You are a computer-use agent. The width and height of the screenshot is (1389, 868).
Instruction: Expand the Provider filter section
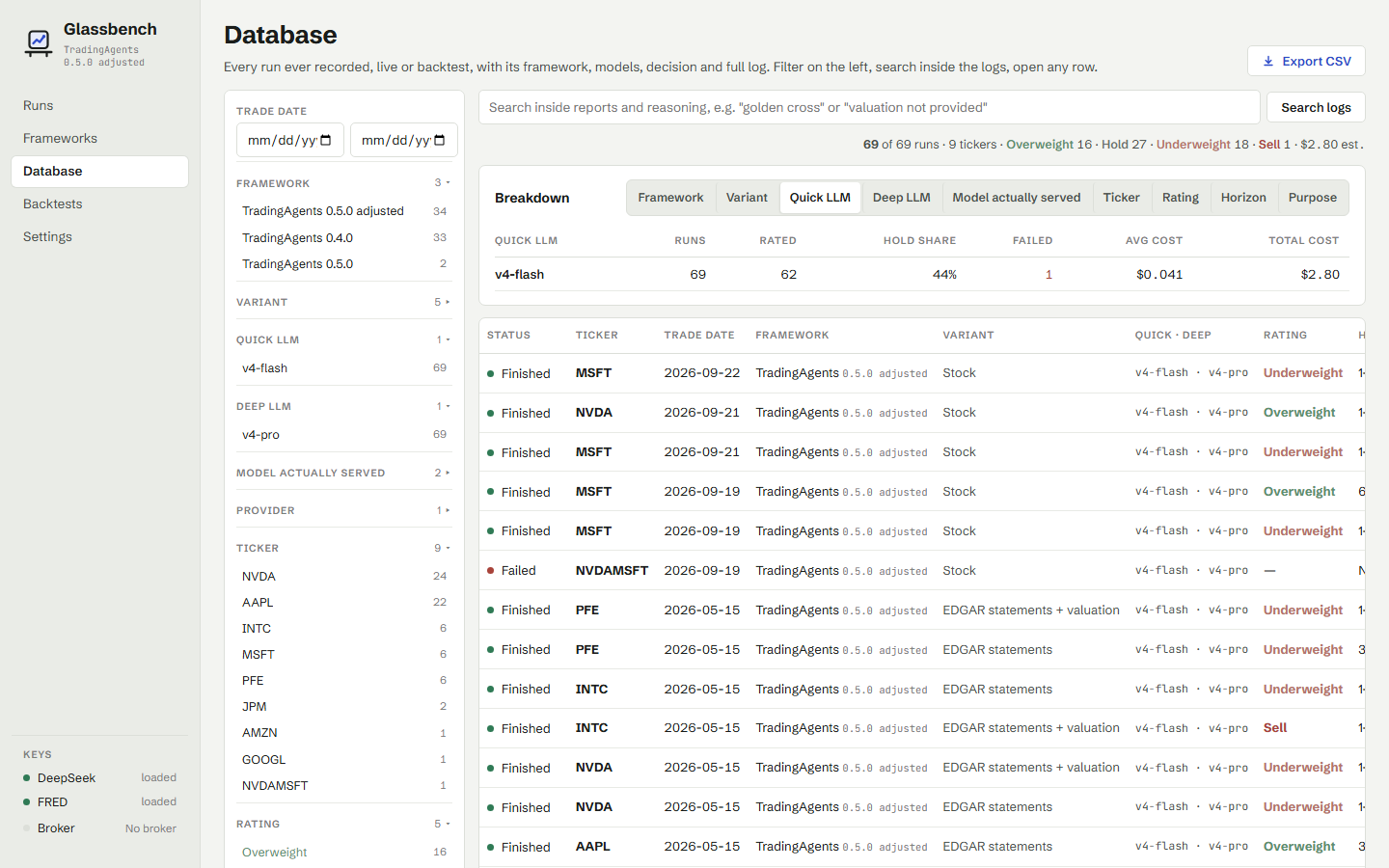pos(343,510)
